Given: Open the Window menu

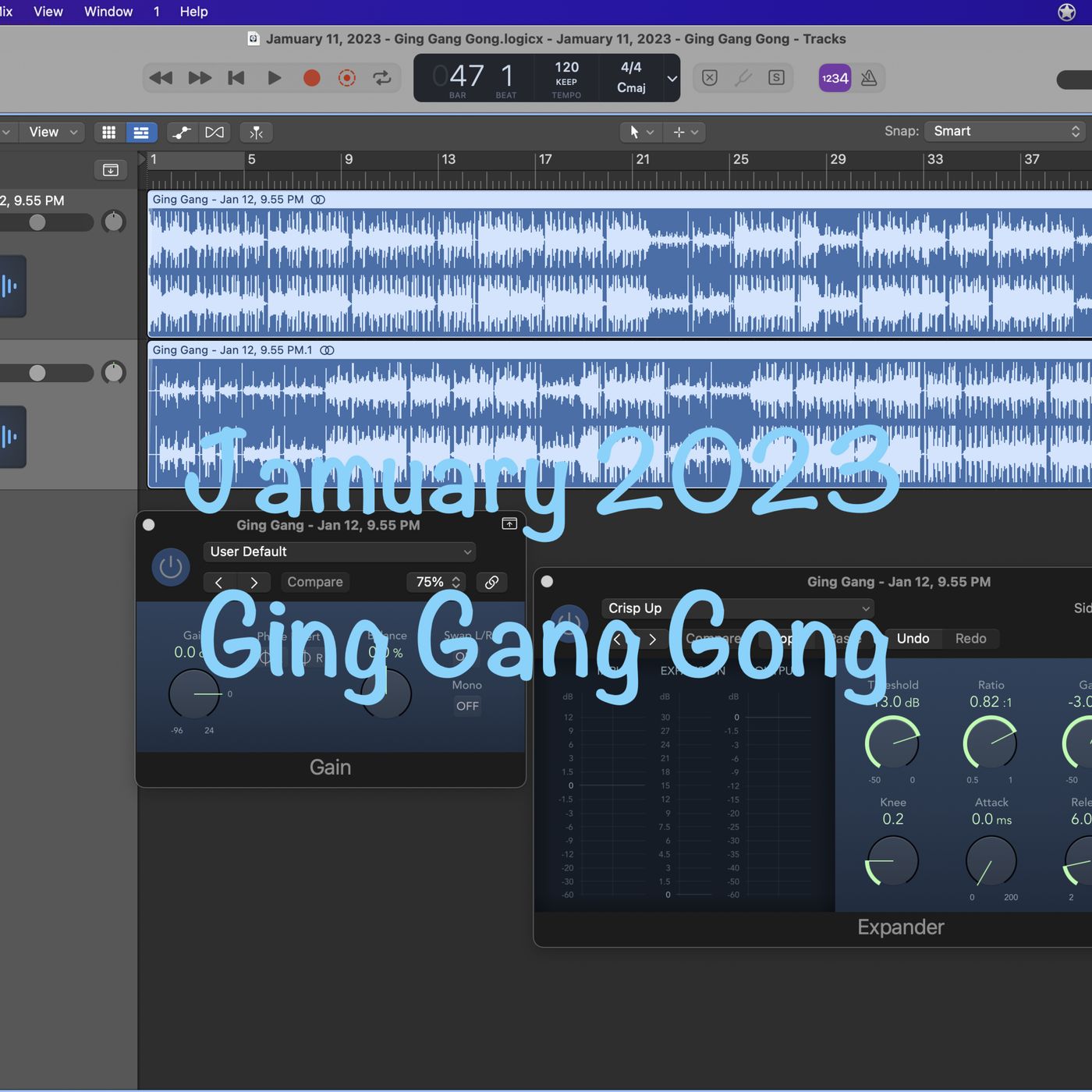Looking at the screenshot, I should (x=108, y=12).
